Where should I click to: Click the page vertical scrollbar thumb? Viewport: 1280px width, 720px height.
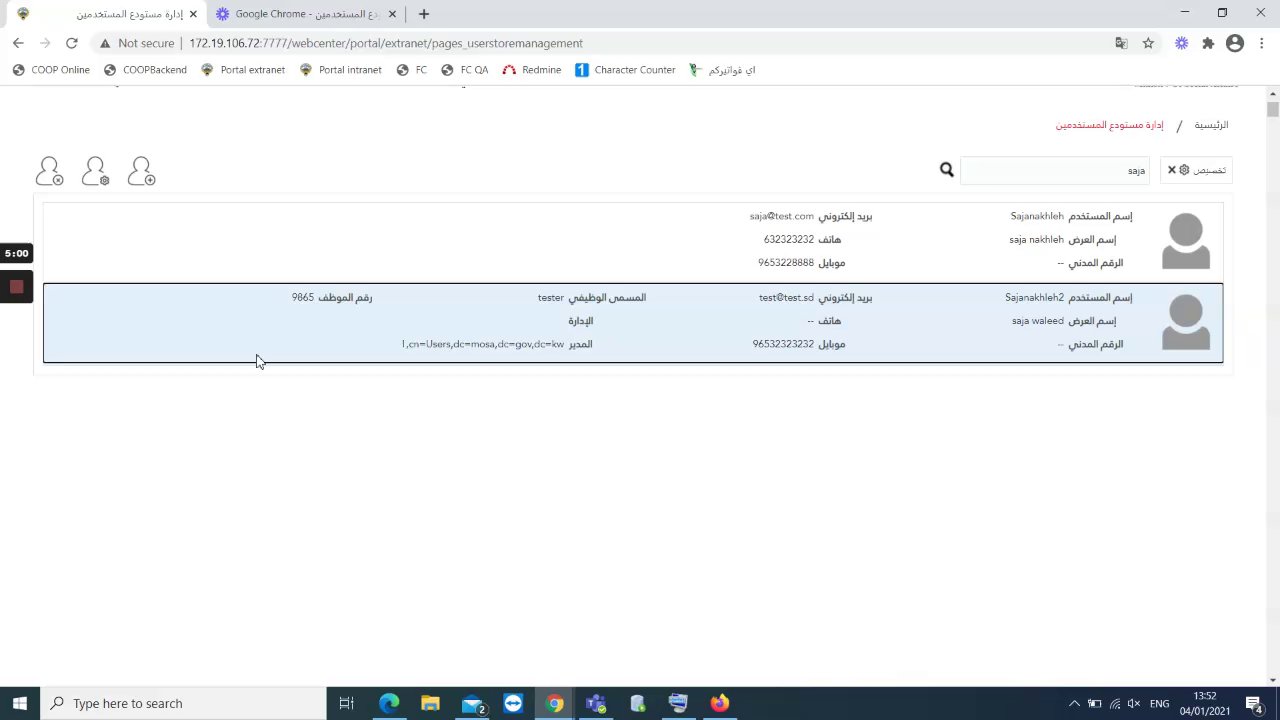coord(1272,109)
